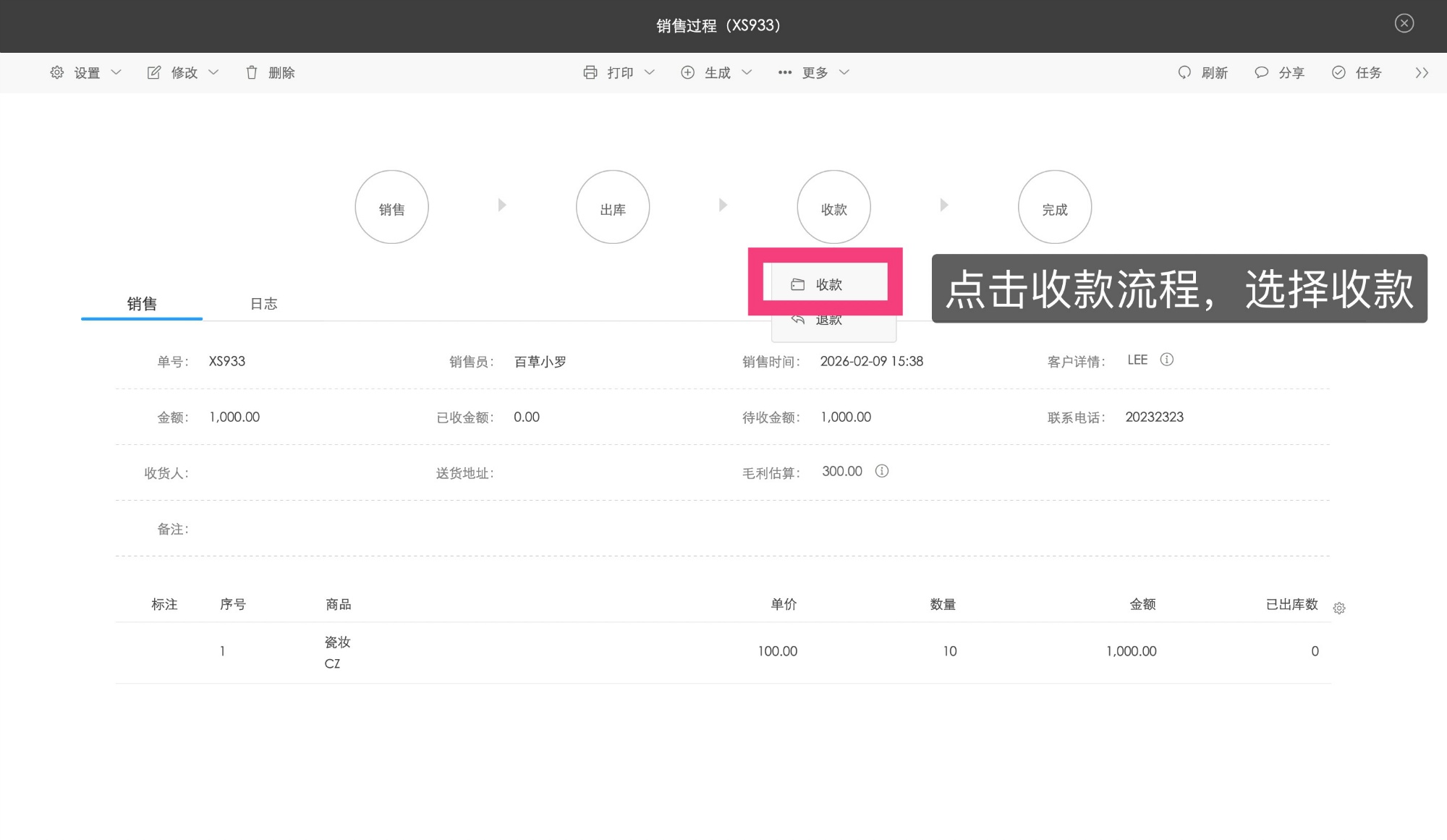This screenshot has height=840, width=1447.
Task: Open table column settings gear
Action: [1339, 608]
